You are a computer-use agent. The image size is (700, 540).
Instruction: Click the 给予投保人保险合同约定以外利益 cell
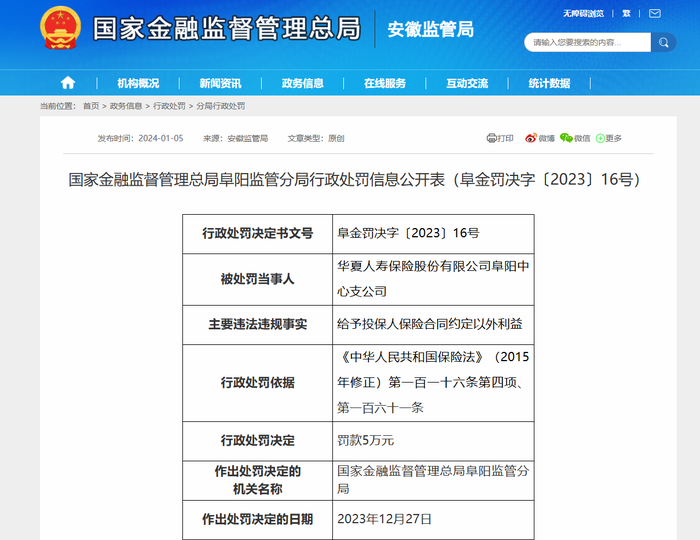coord(433,324)
